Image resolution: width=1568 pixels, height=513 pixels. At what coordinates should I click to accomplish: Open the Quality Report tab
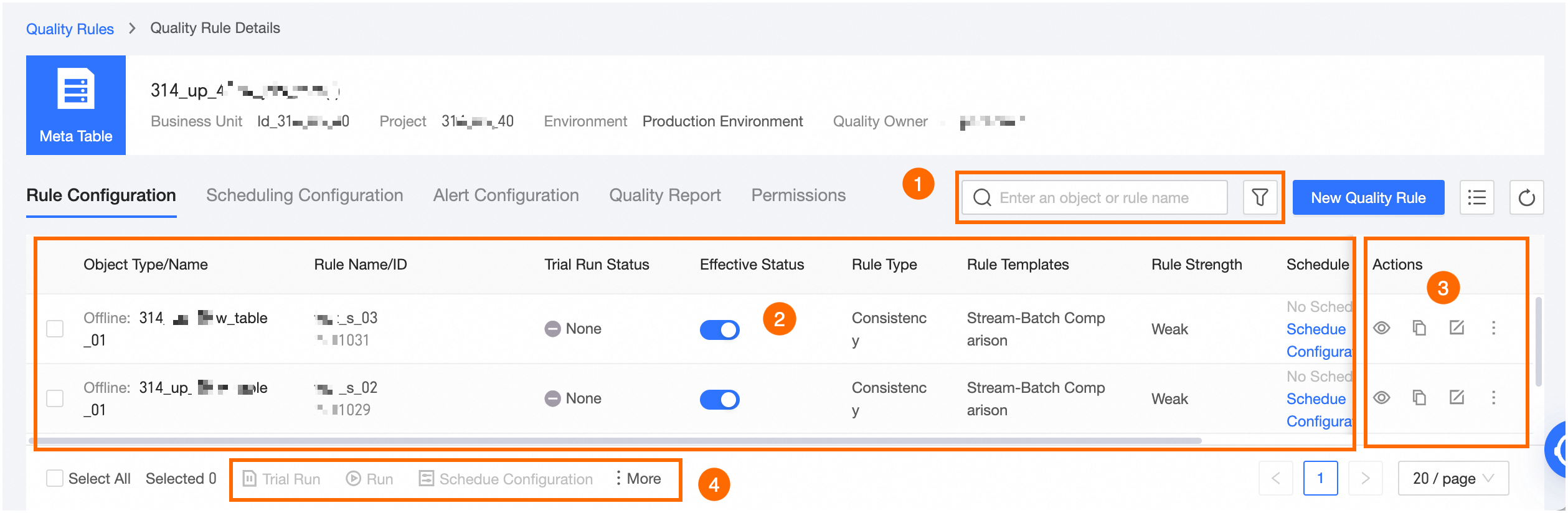664,195
